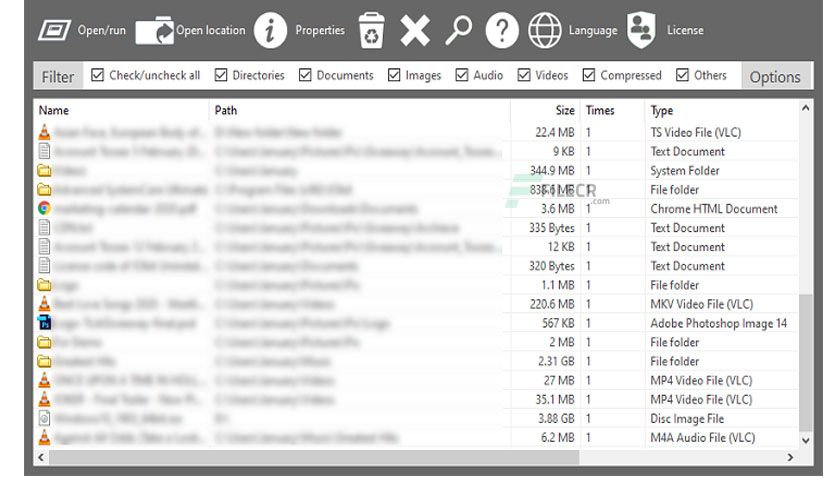The width and height of the screenshot is (836, 484).
Task: Click the recycle bin delete icon
Action: click(371, 30)
